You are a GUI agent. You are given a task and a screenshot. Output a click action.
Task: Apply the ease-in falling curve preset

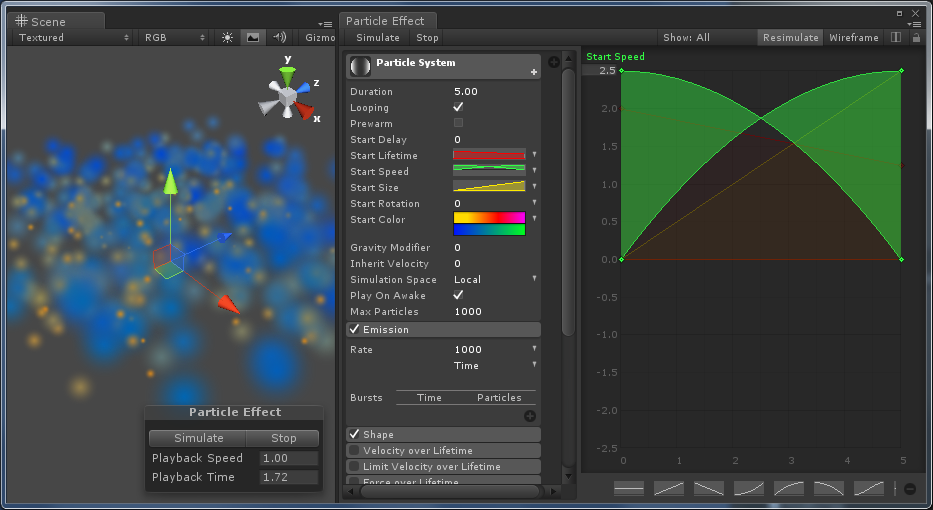tap(829, 489)
